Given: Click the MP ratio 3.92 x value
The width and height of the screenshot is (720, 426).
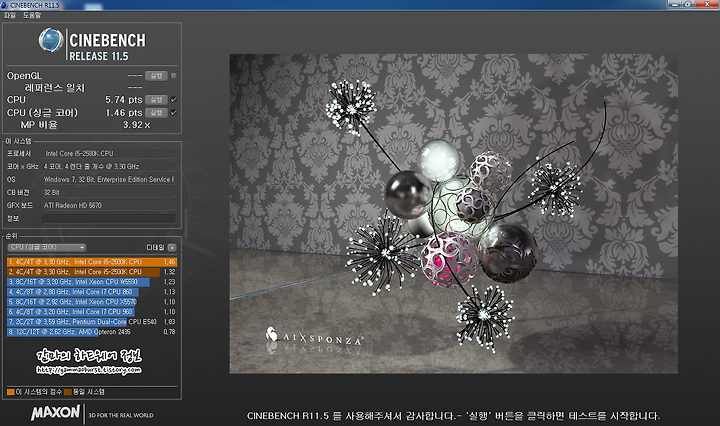Looking at the screenshot, I should (x=136, y=125).
